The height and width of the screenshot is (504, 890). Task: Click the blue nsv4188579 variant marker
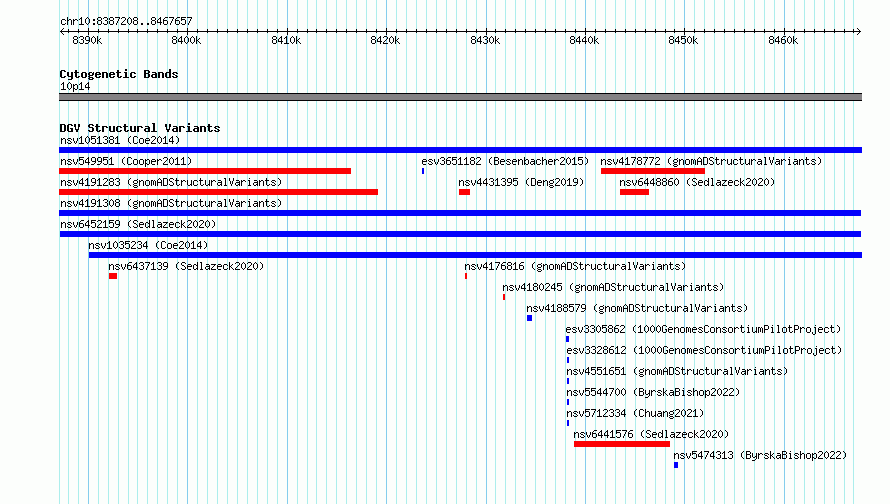pos(530,318)
